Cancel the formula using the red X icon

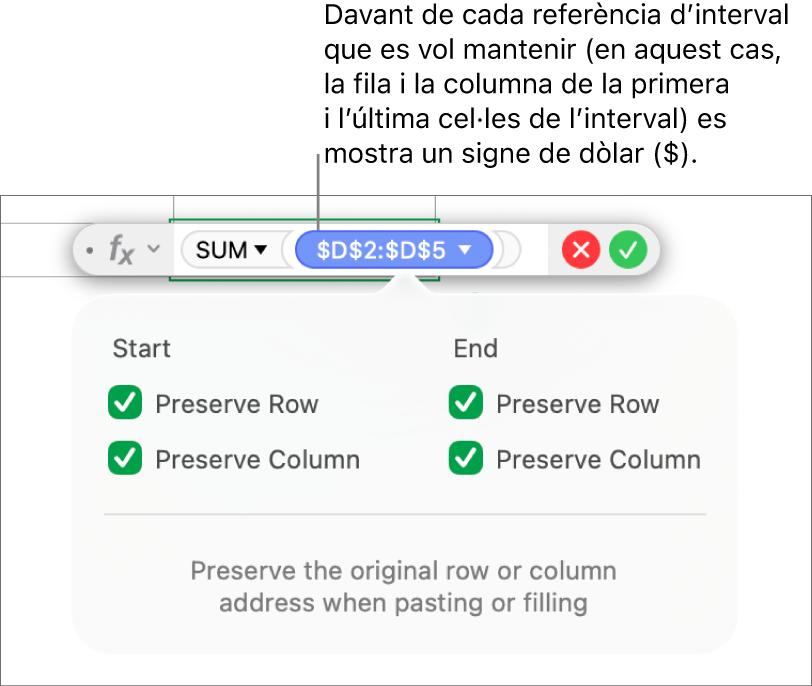(x=581, y=250)
